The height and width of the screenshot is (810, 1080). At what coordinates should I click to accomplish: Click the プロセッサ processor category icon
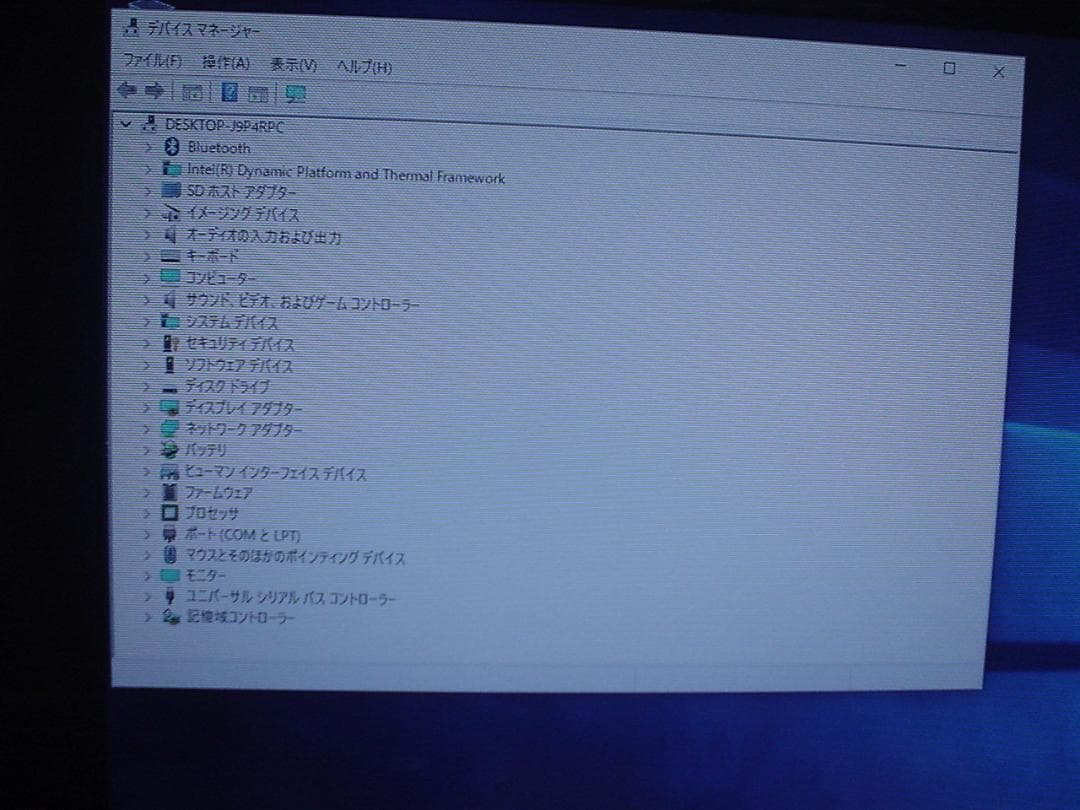tap(169, 513)
